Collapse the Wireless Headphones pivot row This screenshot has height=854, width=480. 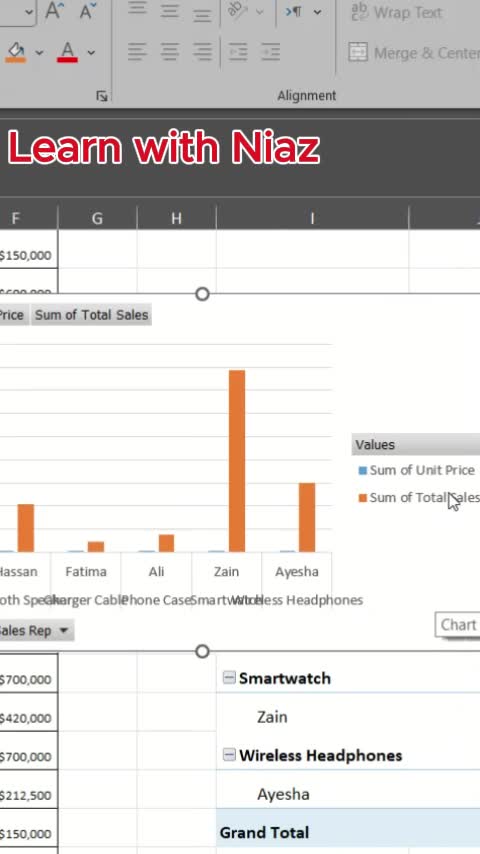click(229, 755)
